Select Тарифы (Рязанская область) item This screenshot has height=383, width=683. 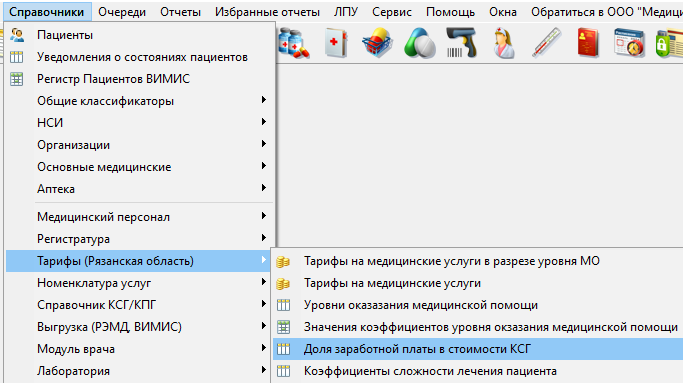click(139, 261)
